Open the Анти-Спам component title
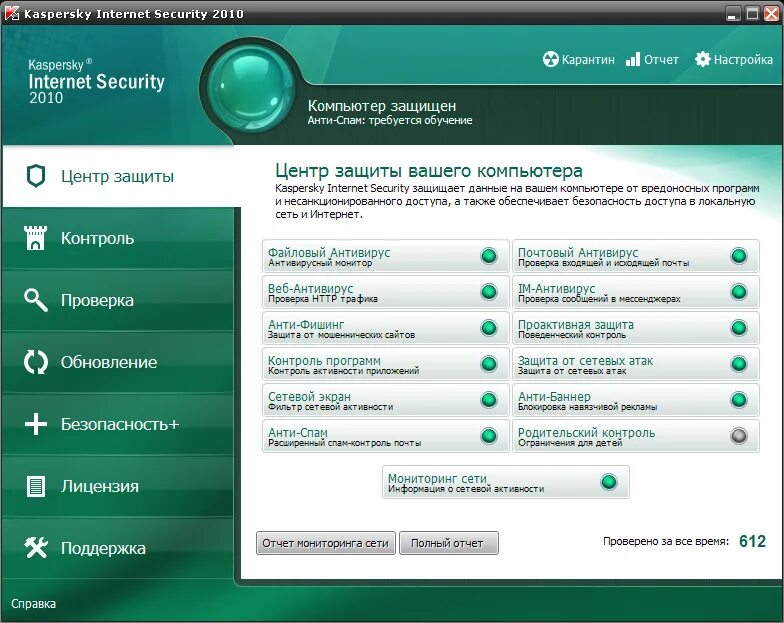This screenshot has width=784, height=623. (298, 432)
